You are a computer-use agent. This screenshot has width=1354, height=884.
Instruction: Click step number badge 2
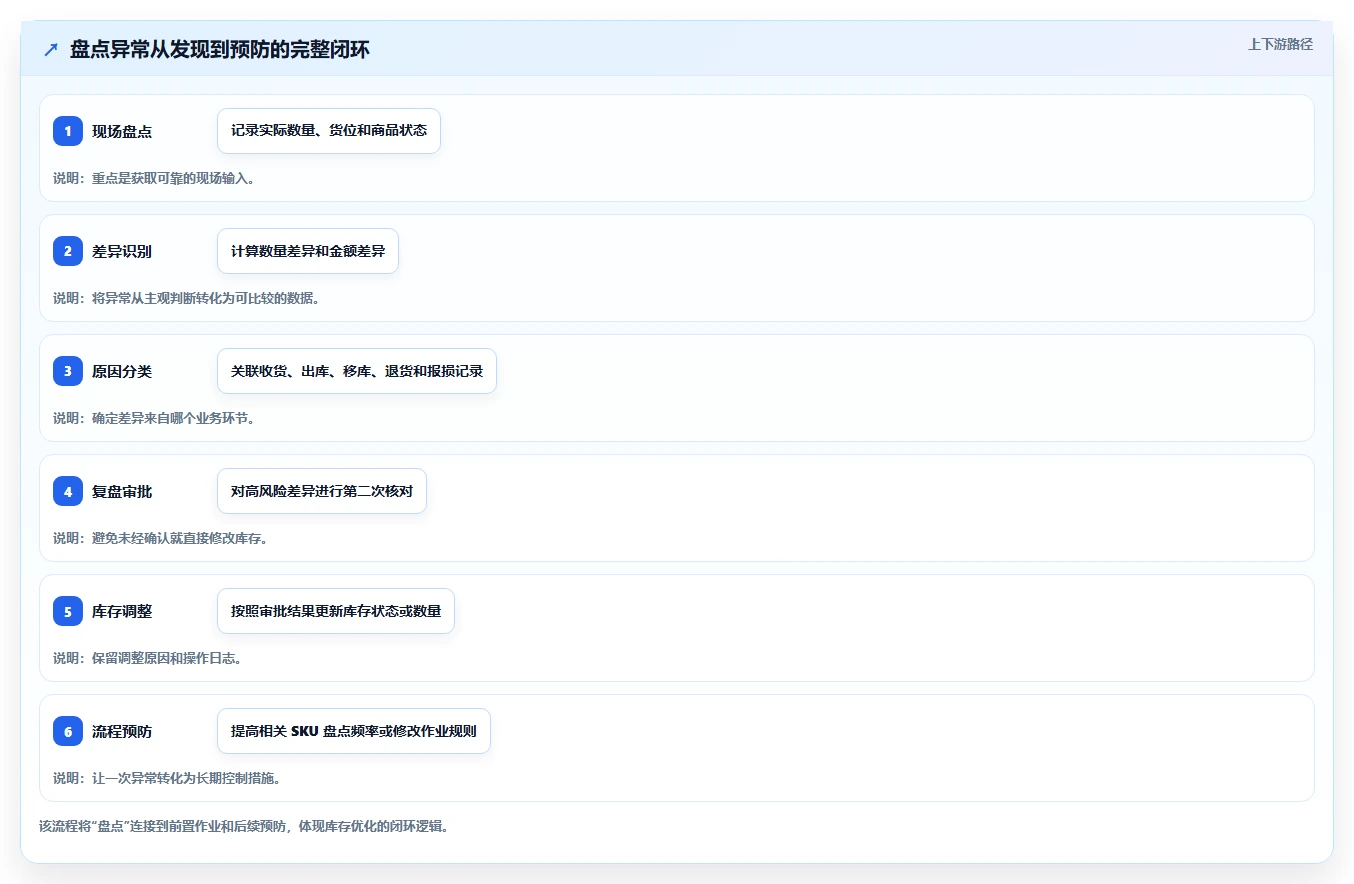68,251
